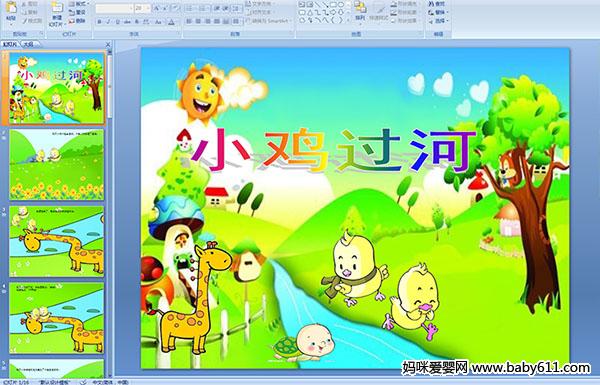Click the font color icon

[x=171, y=22]
